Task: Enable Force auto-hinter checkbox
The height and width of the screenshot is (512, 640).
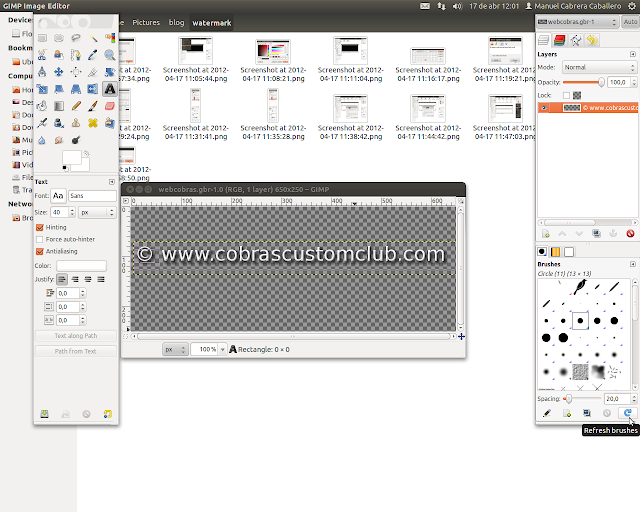Action: coord(40,239)
